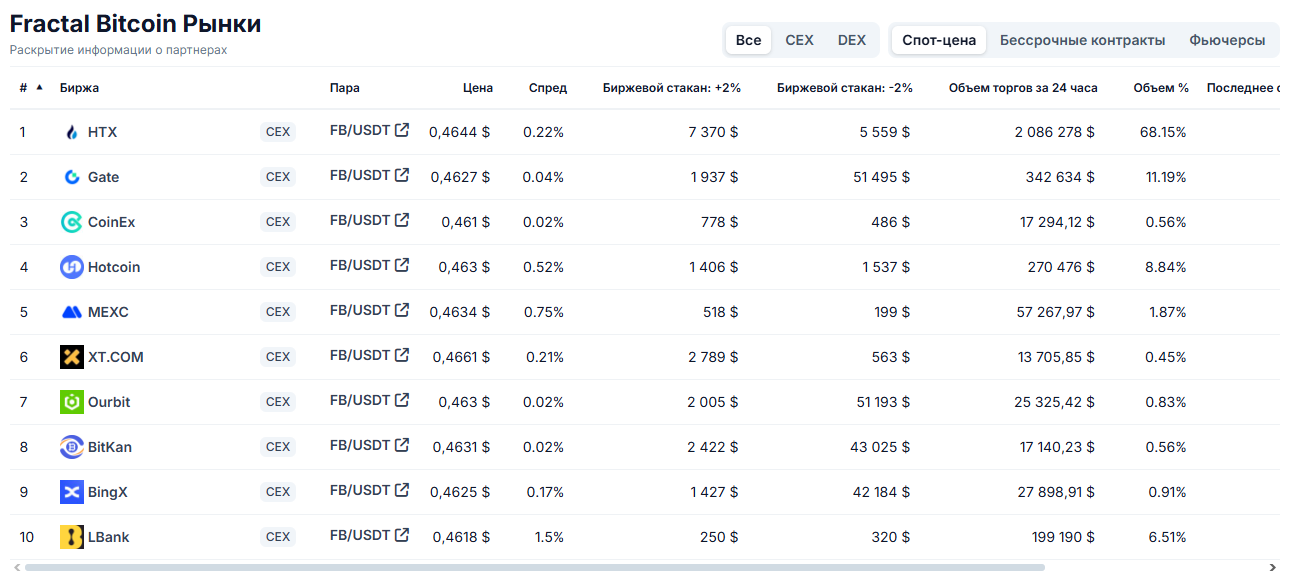
Task: Open the Hotcoin exchange name link
Action: (x=114, y=267)
